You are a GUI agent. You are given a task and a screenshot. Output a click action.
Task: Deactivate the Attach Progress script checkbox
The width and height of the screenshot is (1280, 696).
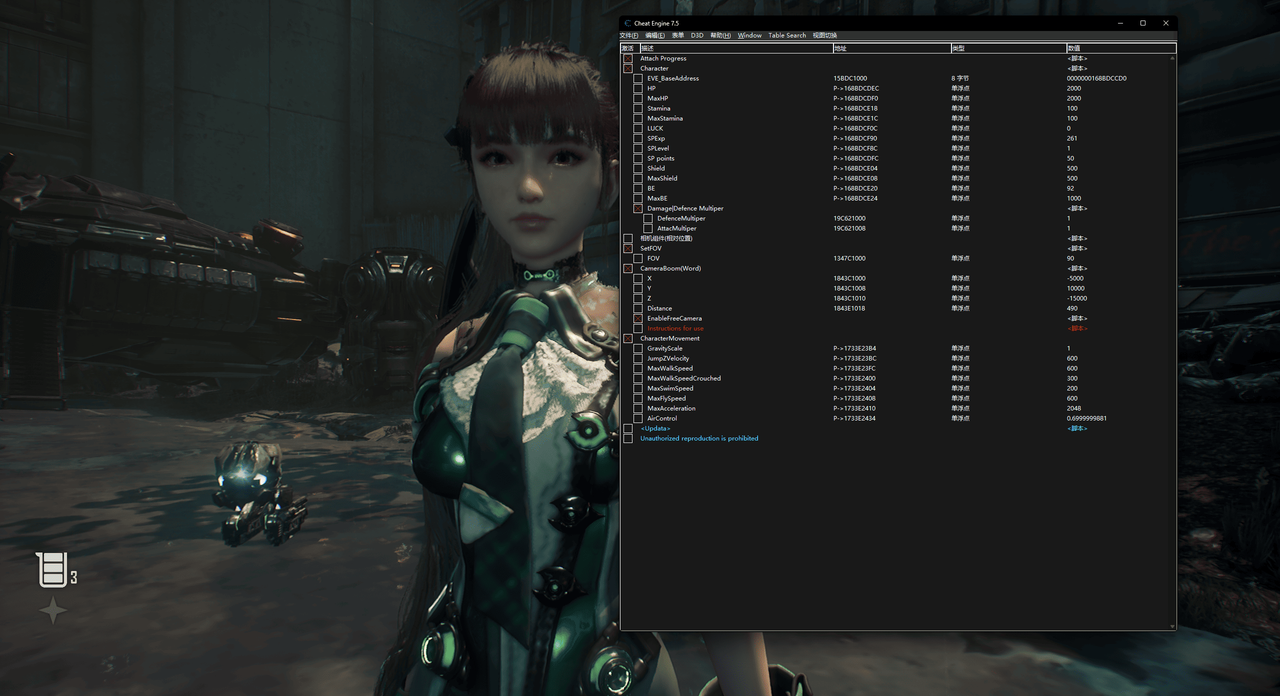coord(628,58)
